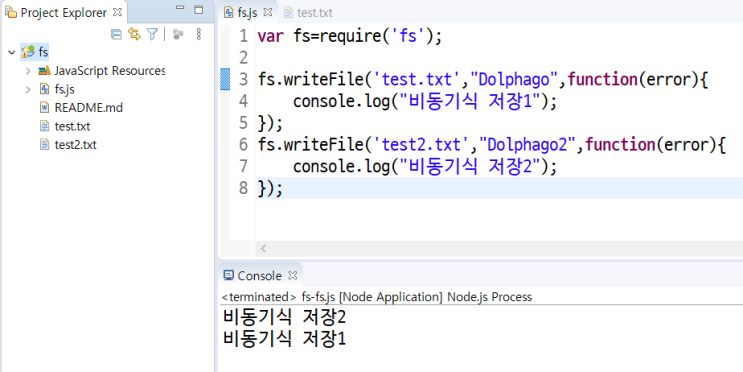743x372 pixels.
Task: Switch to the test.txt editor tab
Action: click(x=315, y=13)
